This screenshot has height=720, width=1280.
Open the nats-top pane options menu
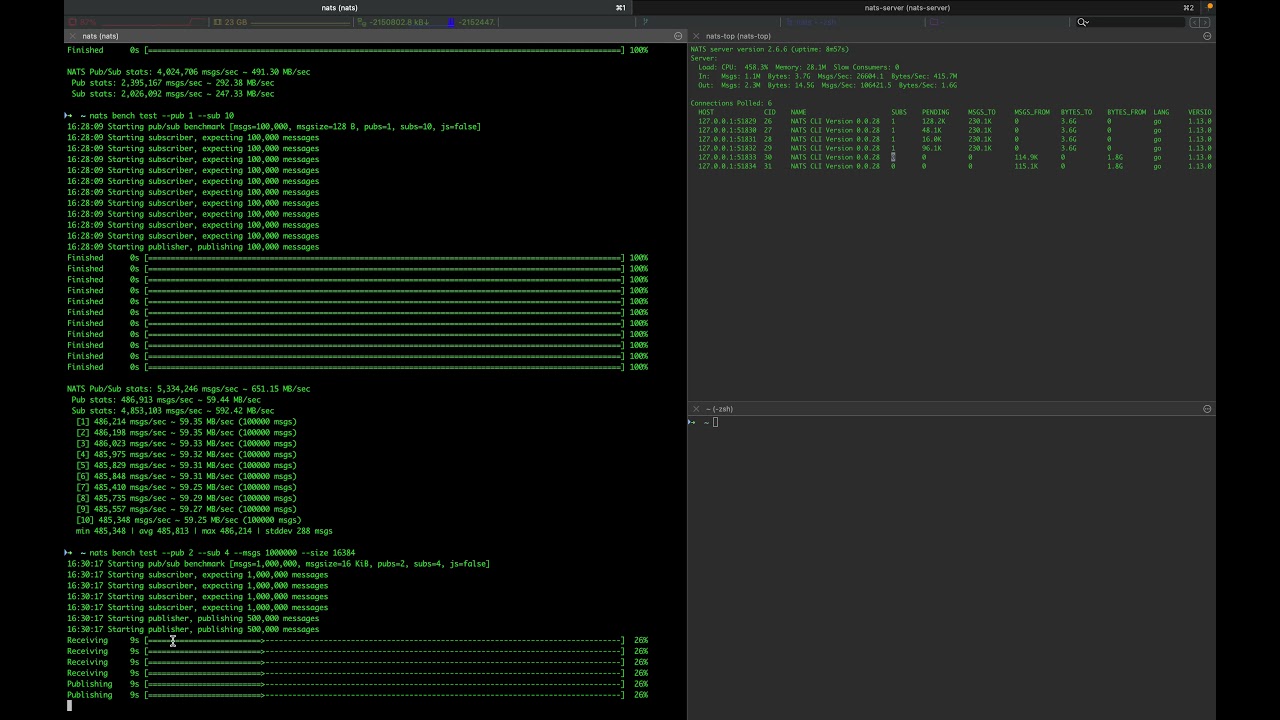click(x=1207, y=36)
